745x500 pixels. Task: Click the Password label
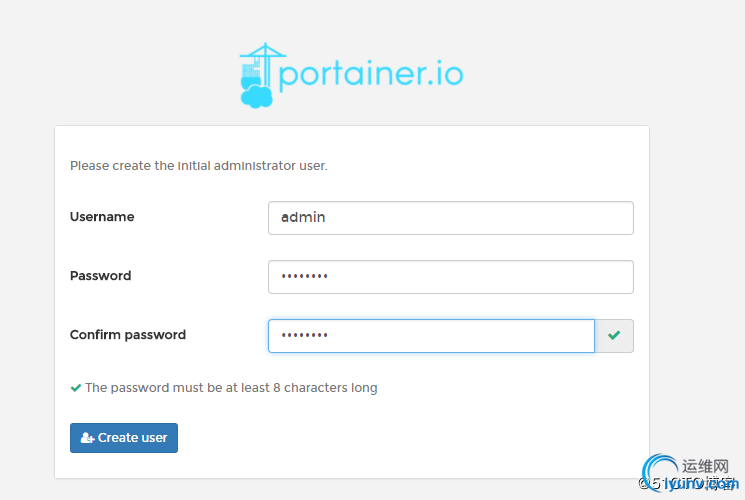[x=100, y=276]
